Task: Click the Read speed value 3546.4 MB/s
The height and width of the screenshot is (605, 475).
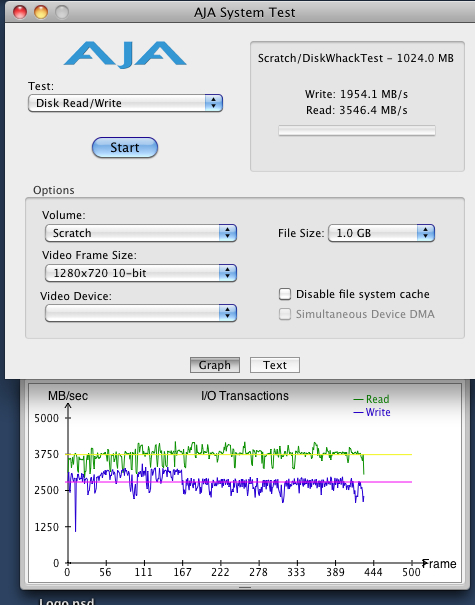Action: (x=373, y=110)
